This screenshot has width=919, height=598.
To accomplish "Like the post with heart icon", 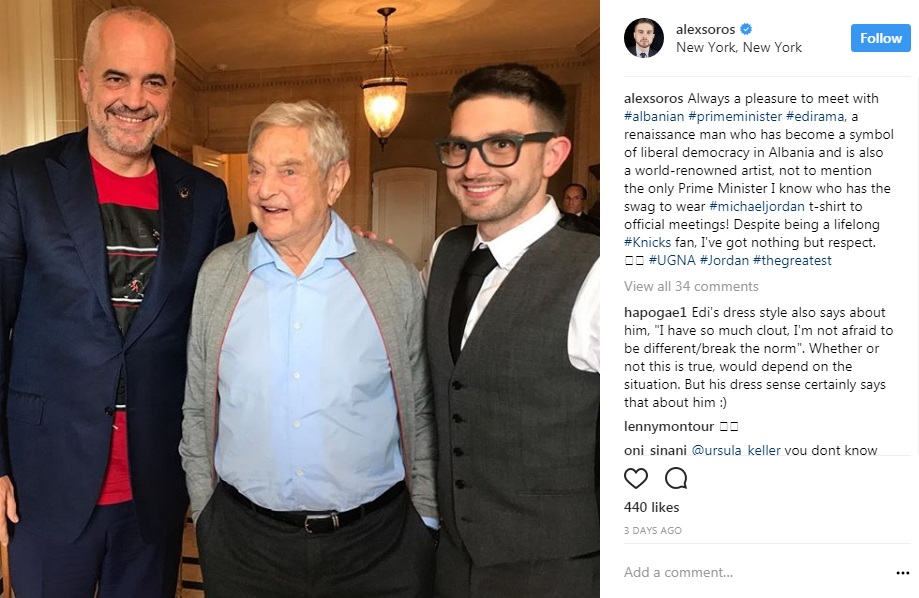I will point(635,478).
